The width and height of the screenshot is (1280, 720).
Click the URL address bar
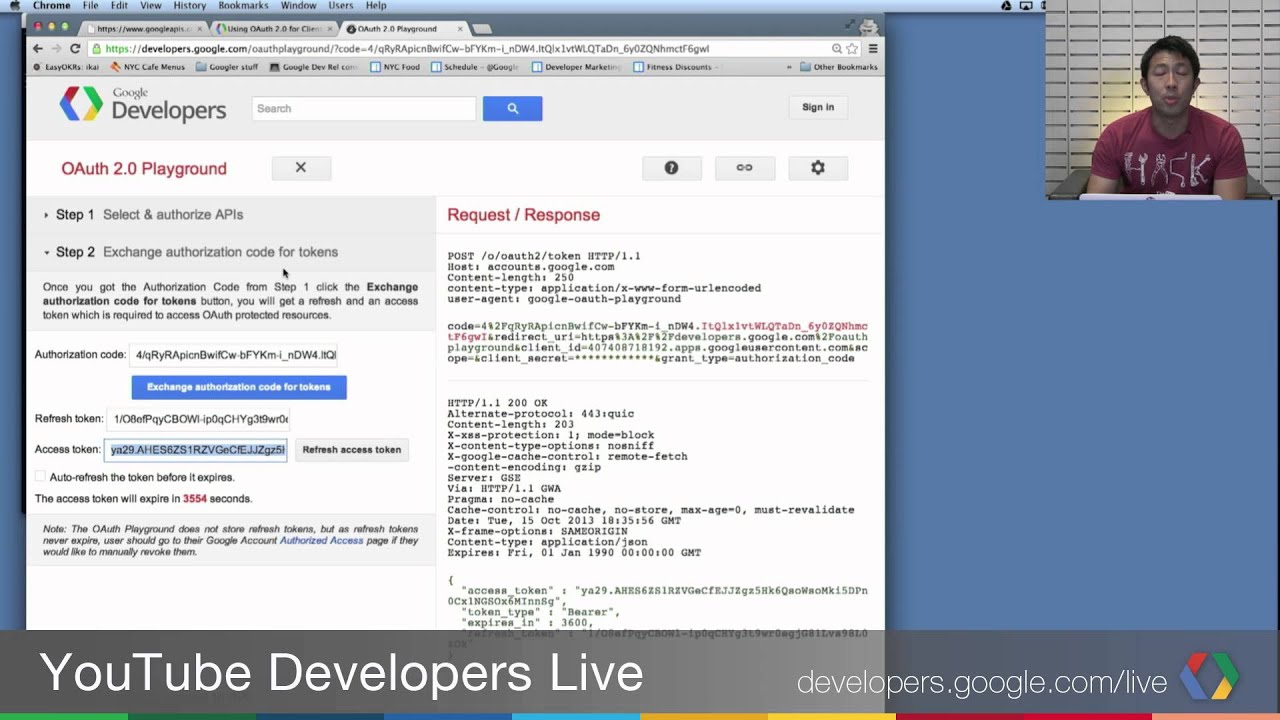(x=460, y=48)
